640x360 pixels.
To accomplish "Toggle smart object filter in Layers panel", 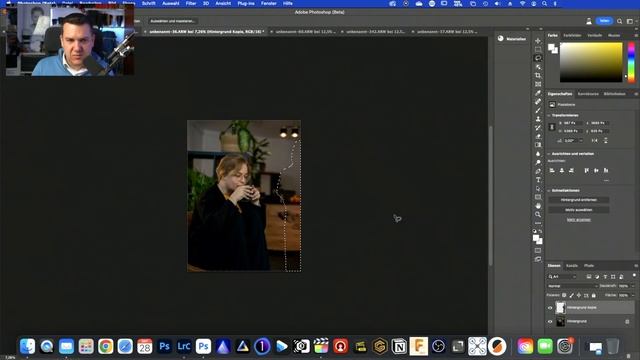I will click(x=621, y=277).
